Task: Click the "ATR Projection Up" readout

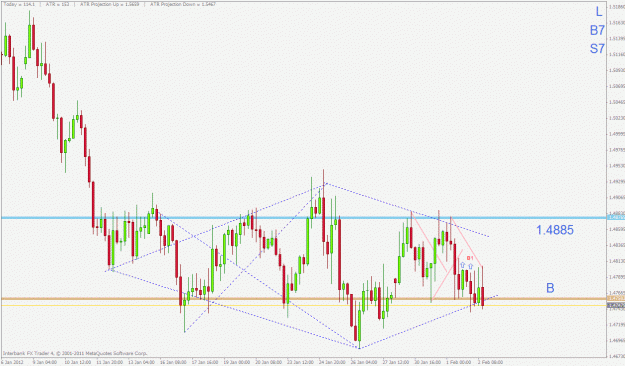Action: tap(110, 4)
